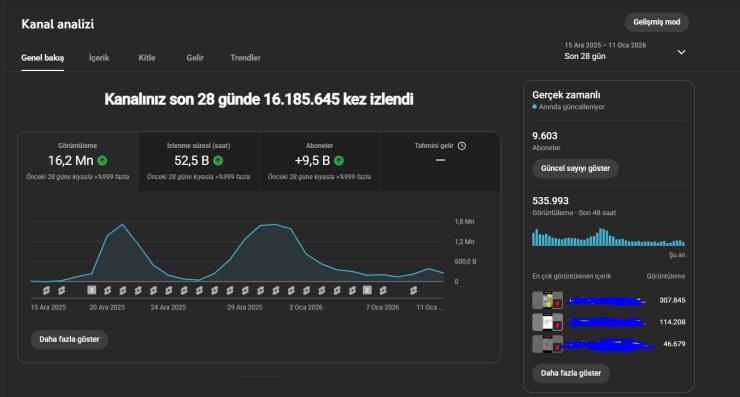Click the Gelişmiş mod button
The width and height of the screenshot is (740, 397).
point(656,22)
